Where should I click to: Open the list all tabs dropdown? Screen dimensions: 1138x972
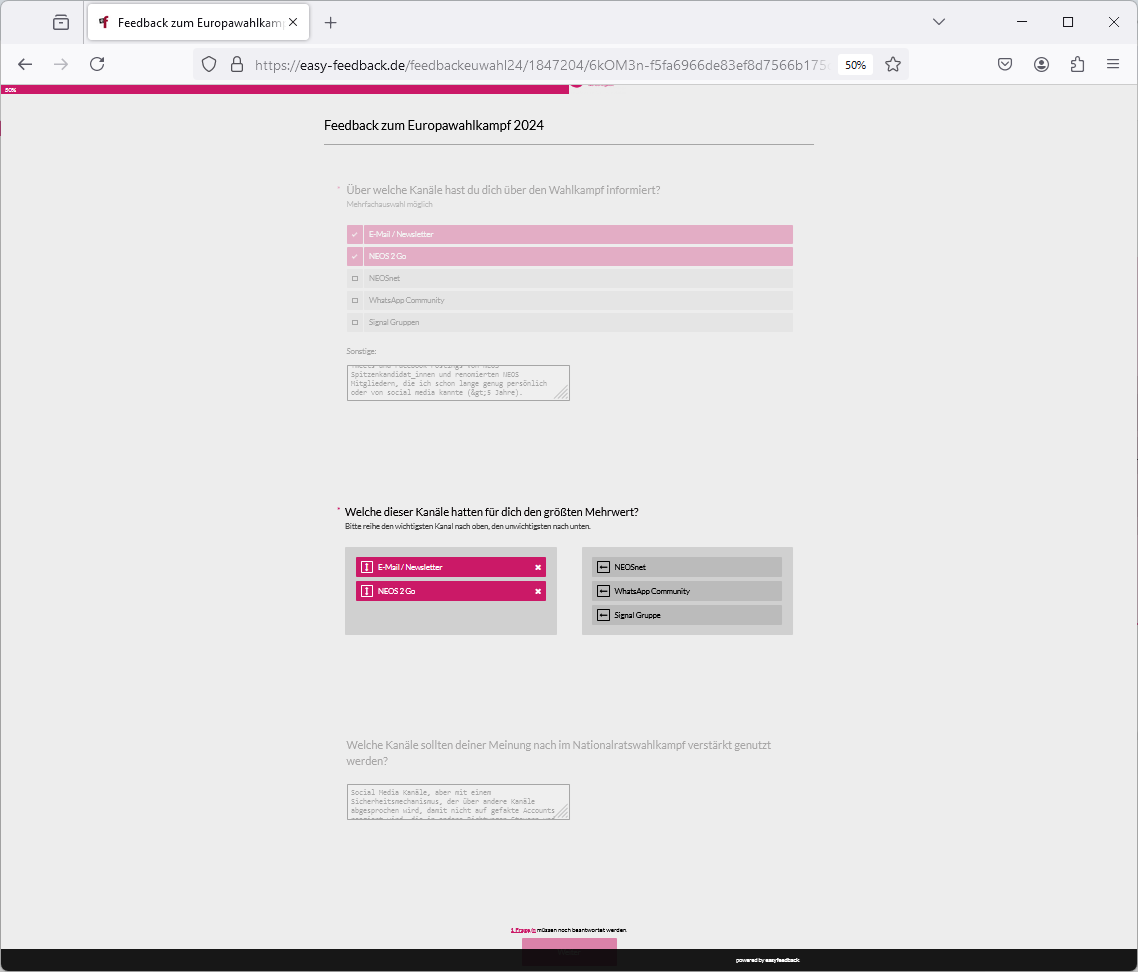(939, 22)
